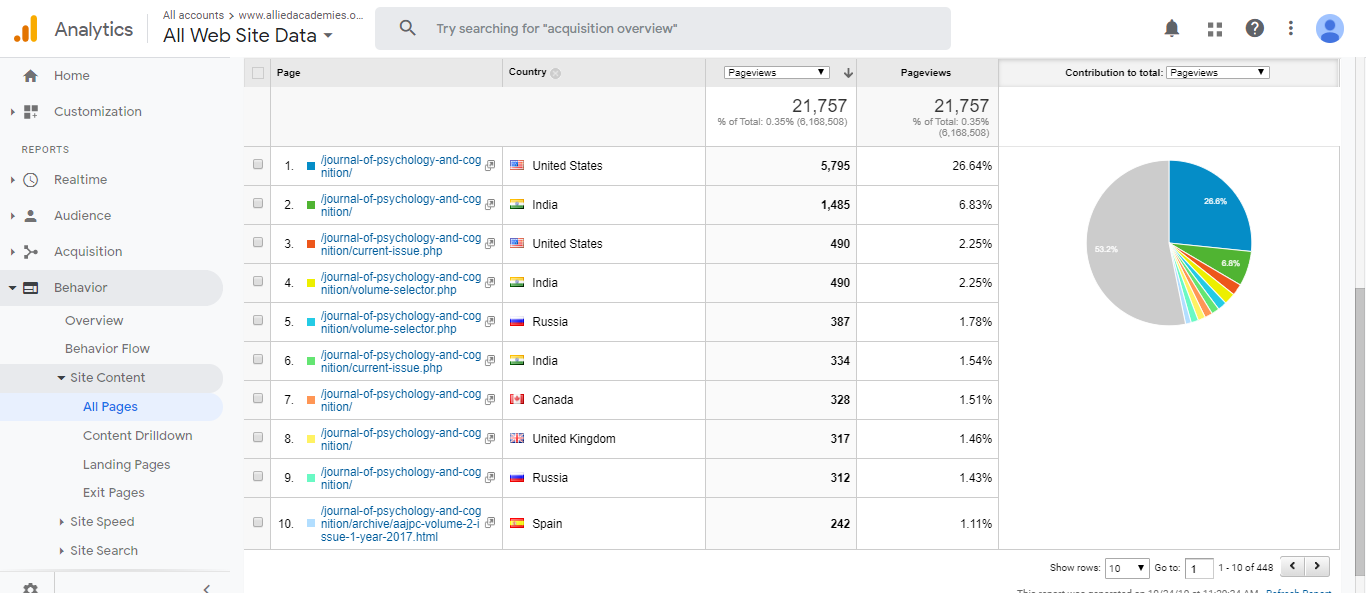Click the notifications bell icon
Screen dimensions: 1366x593
(x=1172, y=29)
